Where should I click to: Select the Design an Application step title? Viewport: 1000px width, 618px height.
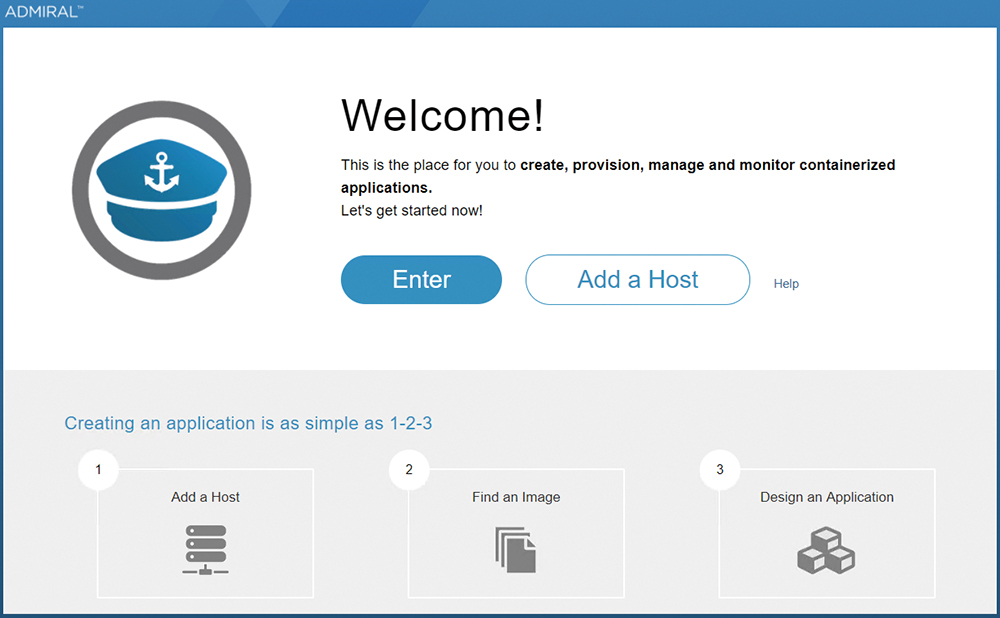827,497
